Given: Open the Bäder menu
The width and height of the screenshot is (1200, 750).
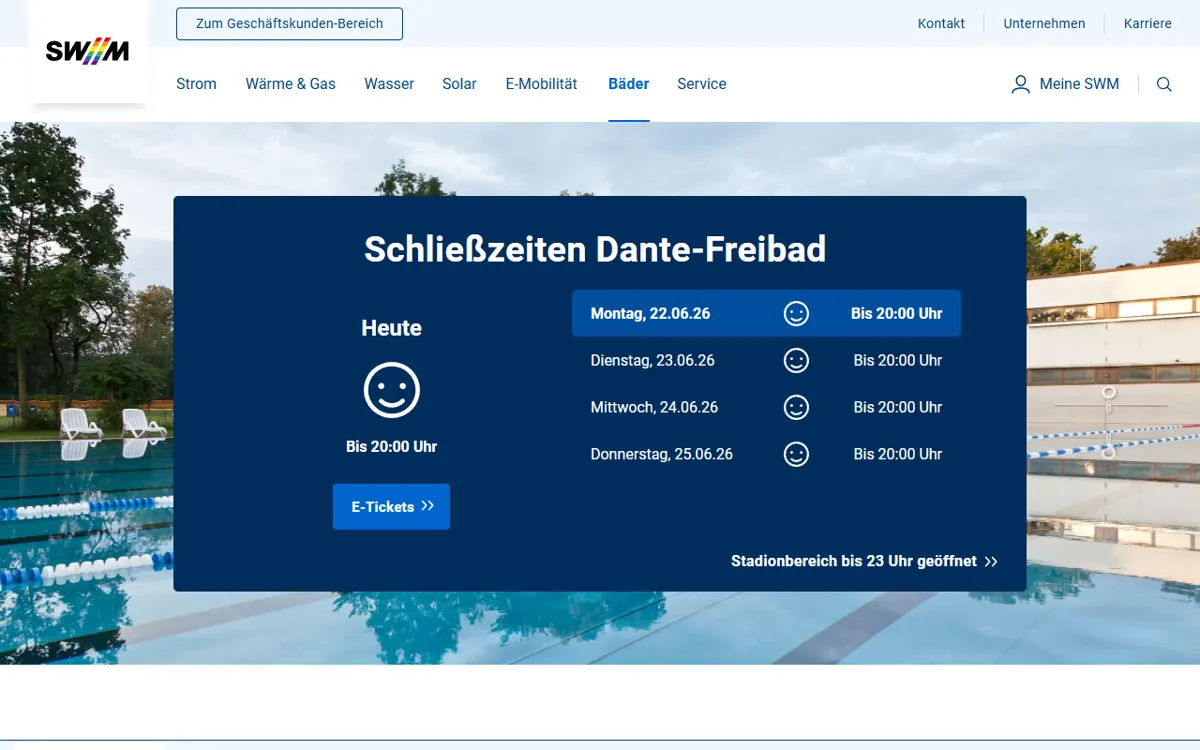Looking at the screenshot, I should (629, 84).
